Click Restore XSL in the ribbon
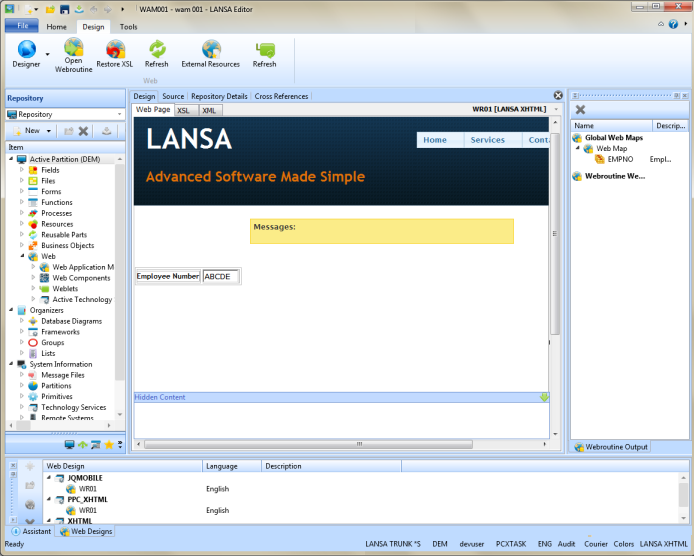 [115, 54]
